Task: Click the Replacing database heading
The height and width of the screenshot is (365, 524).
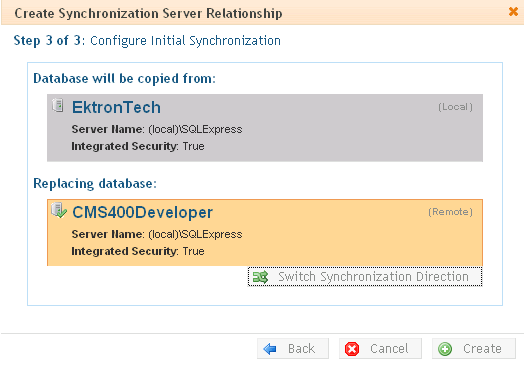Action: (x=95, y=184)
